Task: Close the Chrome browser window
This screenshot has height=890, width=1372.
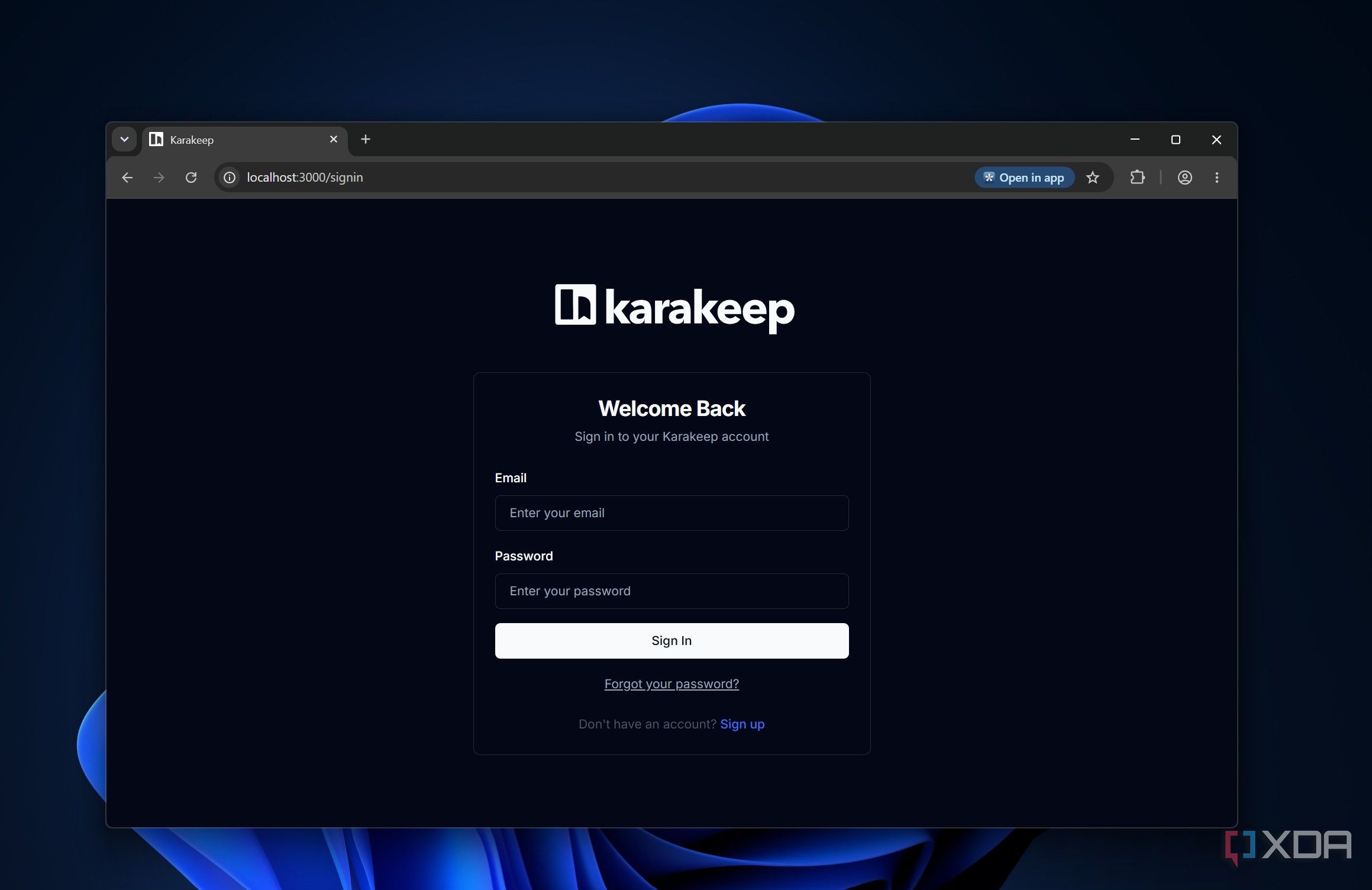Action: tap(1216, 140)
